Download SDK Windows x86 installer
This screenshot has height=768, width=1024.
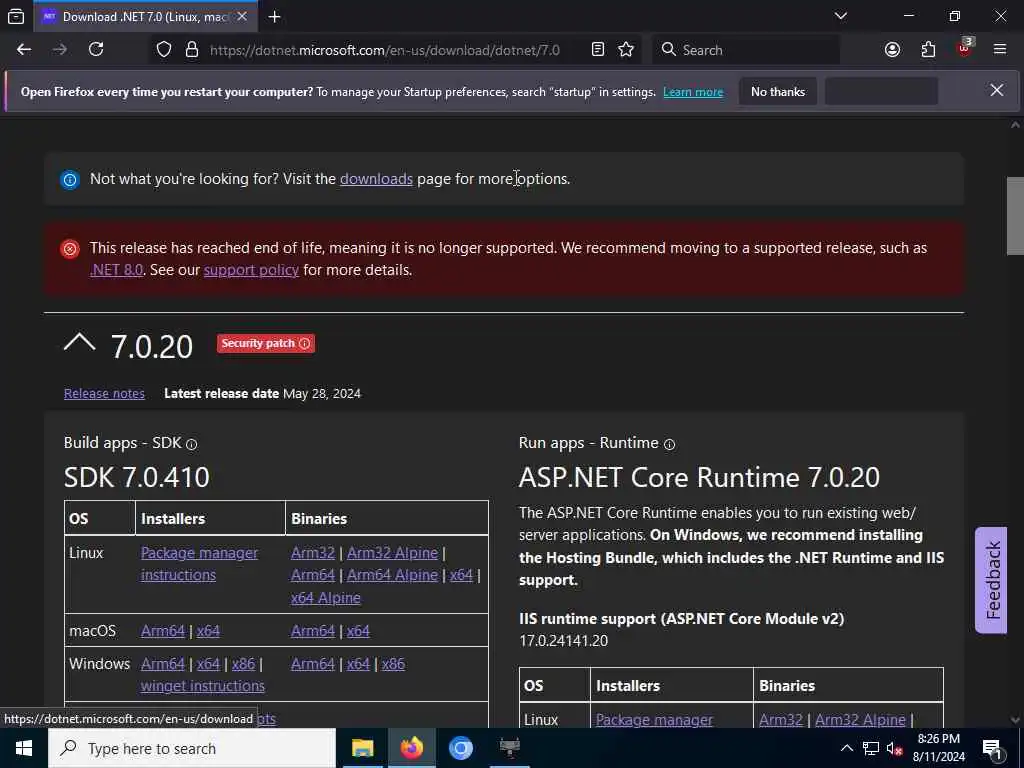[244, 664]
